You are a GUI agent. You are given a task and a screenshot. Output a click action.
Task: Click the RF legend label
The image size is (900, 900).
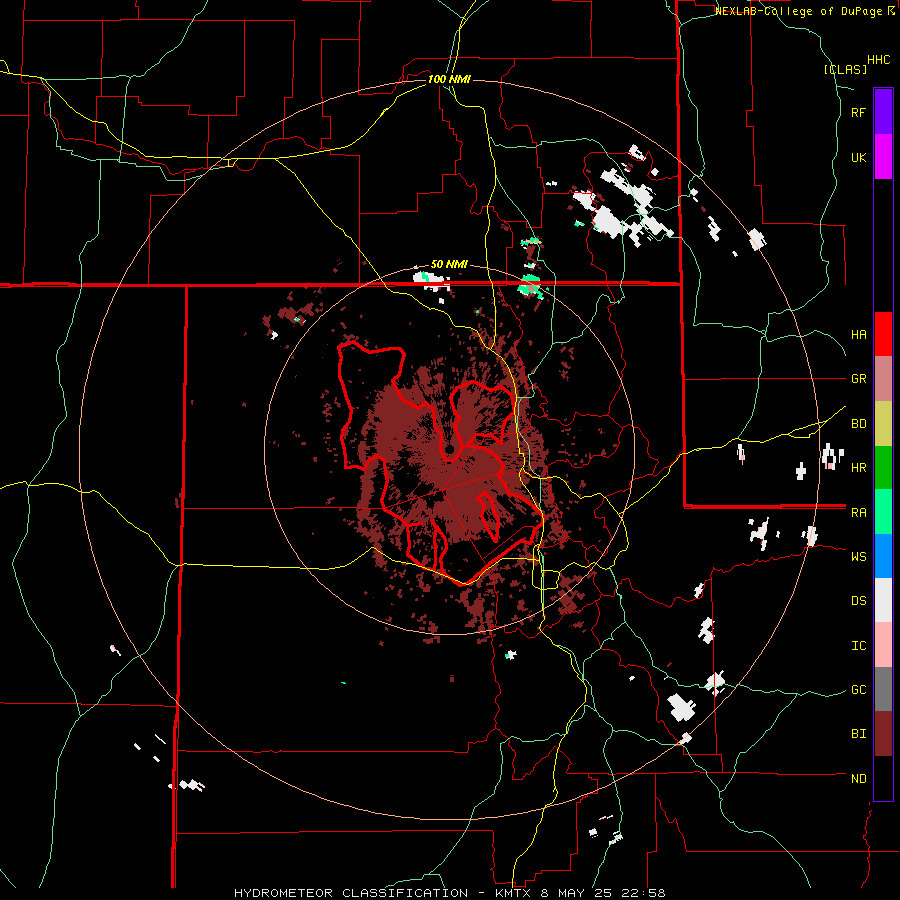pyautogui.click(x=858, y=112)
